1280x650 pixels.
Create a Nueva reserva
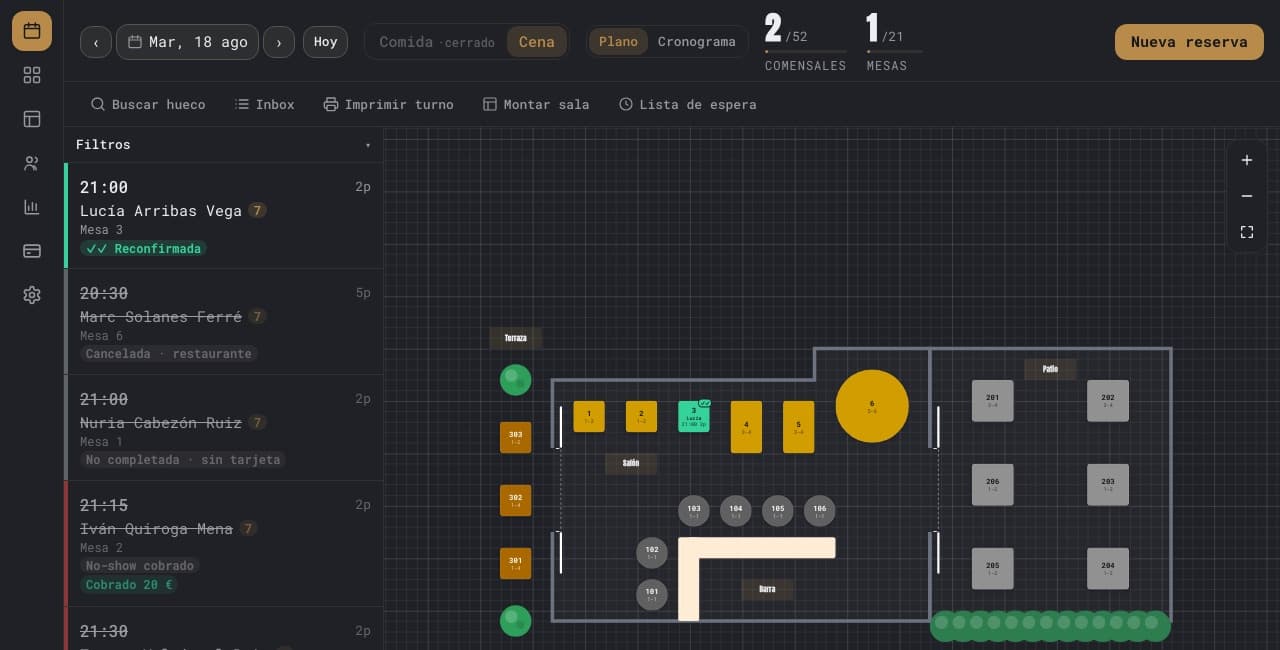pyautogui.click(x=1189, y=42)
